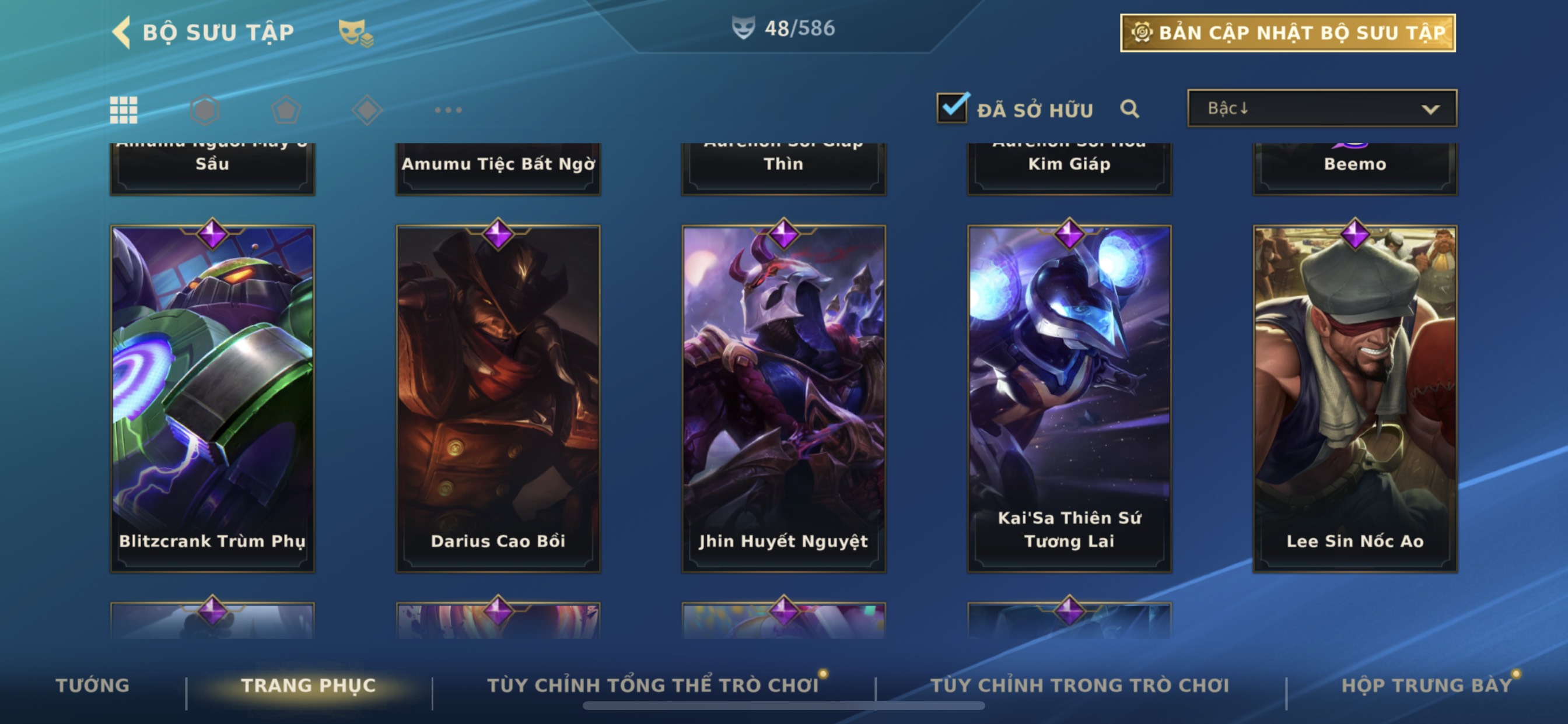The width and height of the screenshot is (1568, 724).
Task: Click Bản Cập Nhật Bộ Sưu Tập button
Action: pos(1288,33)
